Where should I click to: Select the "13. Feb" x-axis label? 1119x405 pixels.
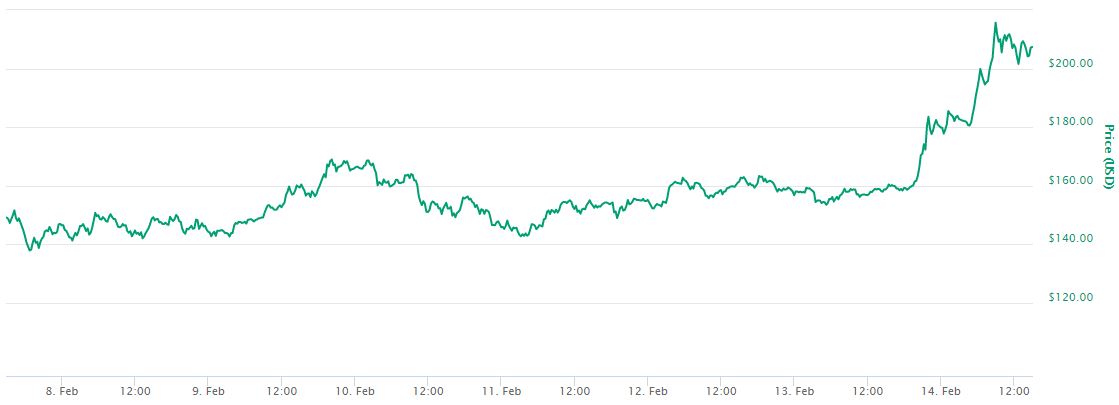pos(794,390)
